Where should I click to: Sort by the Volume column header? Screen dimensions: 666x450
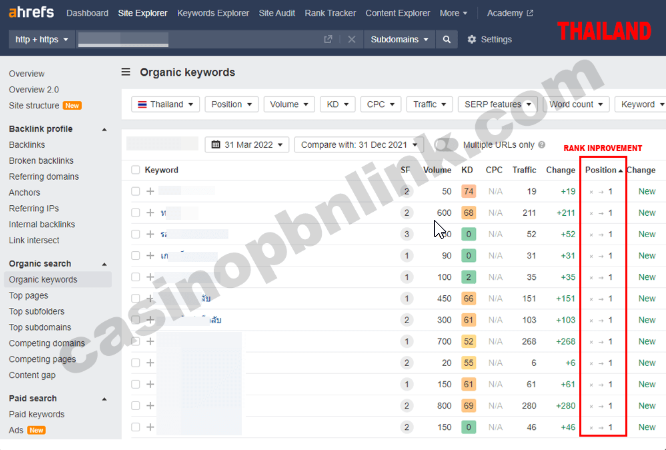437,170
